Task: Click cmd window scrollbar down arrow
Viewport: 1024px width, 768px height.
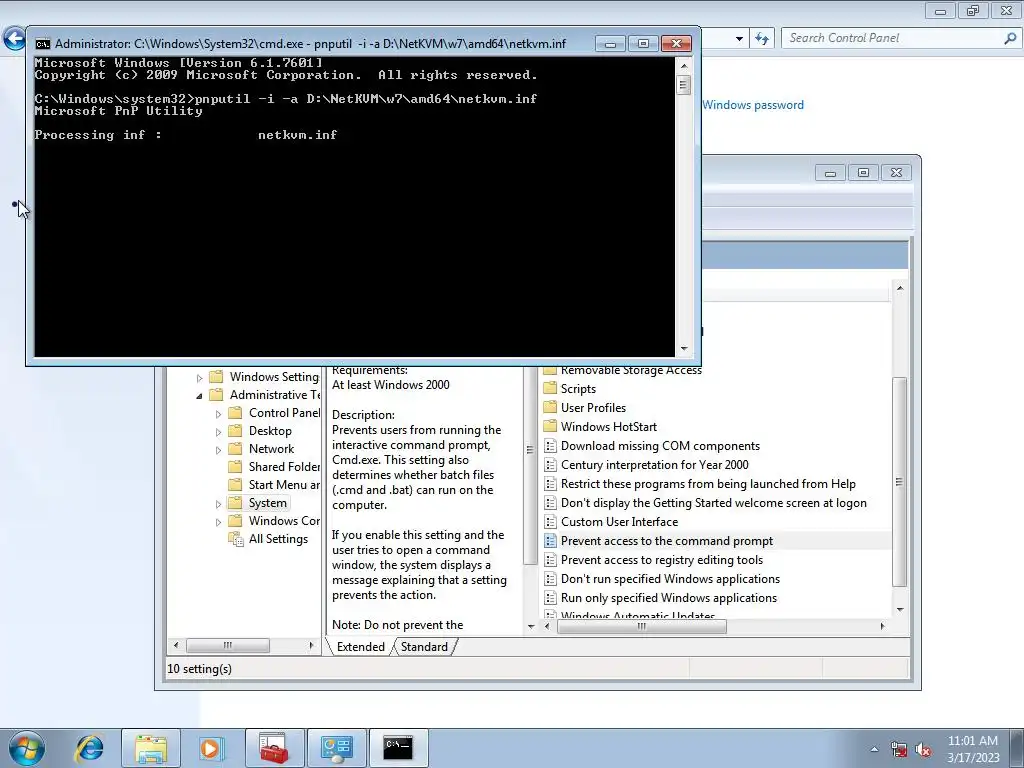Action: point(684,349)
